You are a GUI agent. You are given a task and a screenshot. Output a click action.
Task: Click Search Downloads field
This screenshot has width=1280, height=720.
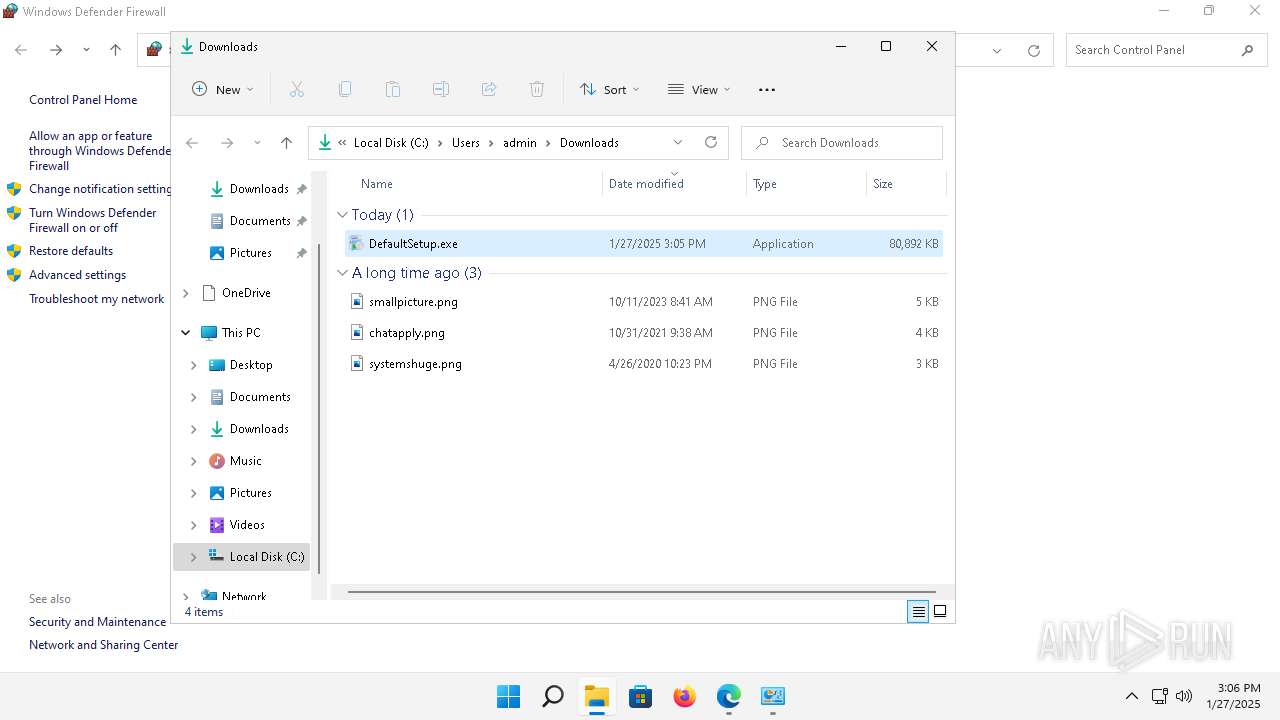coord(842,143)
